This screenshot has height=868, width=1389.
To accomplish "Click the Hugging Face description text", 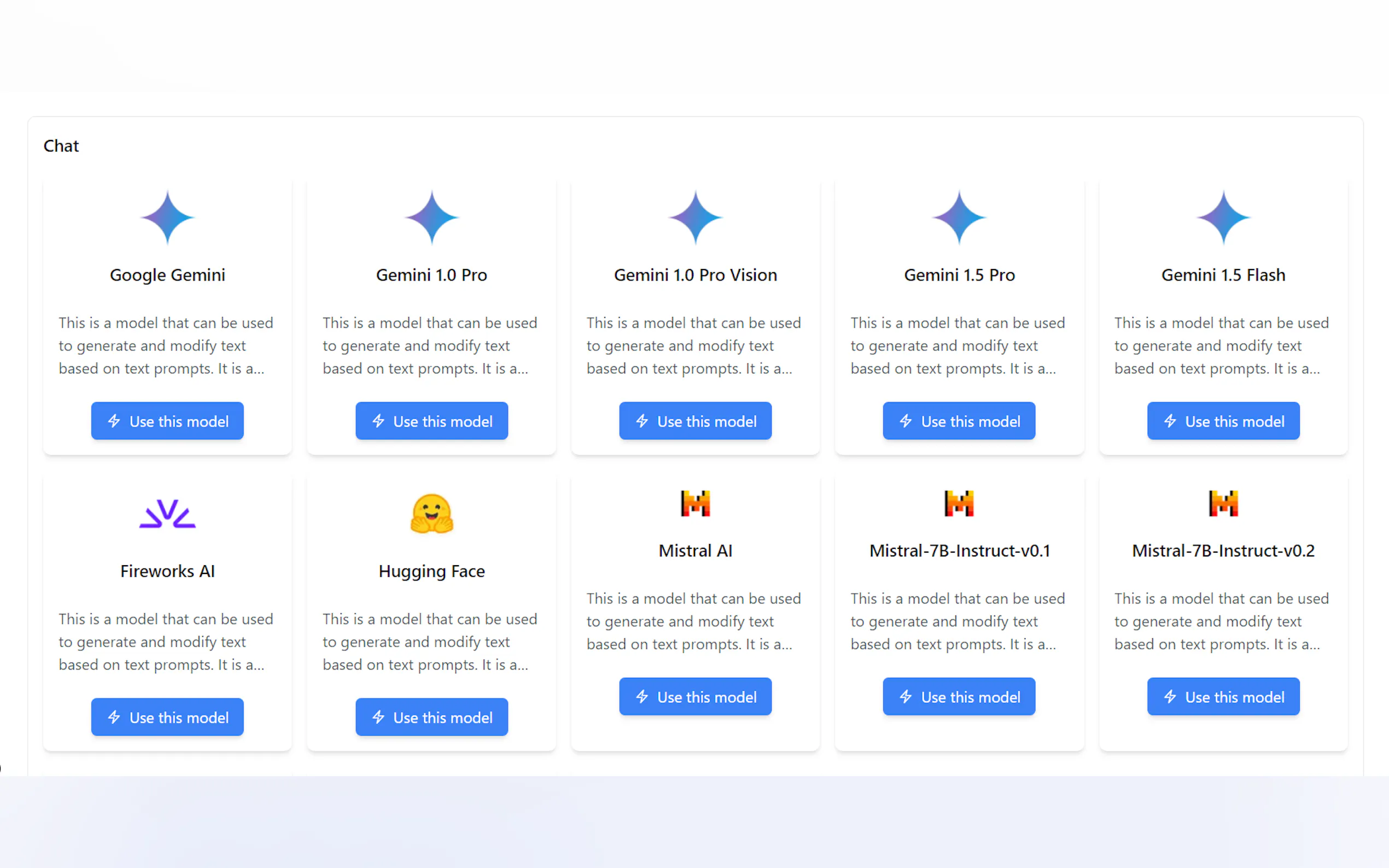I will 429,641.
